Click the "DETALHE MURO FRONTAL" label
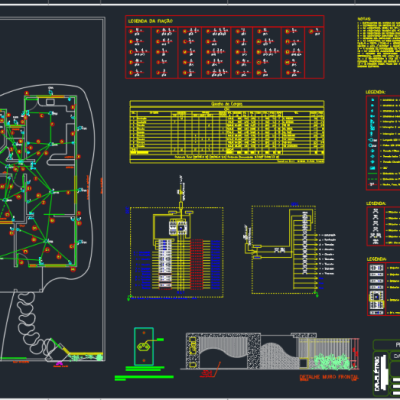The height and width of the screenshot is (400, 400). click(329, 377)
